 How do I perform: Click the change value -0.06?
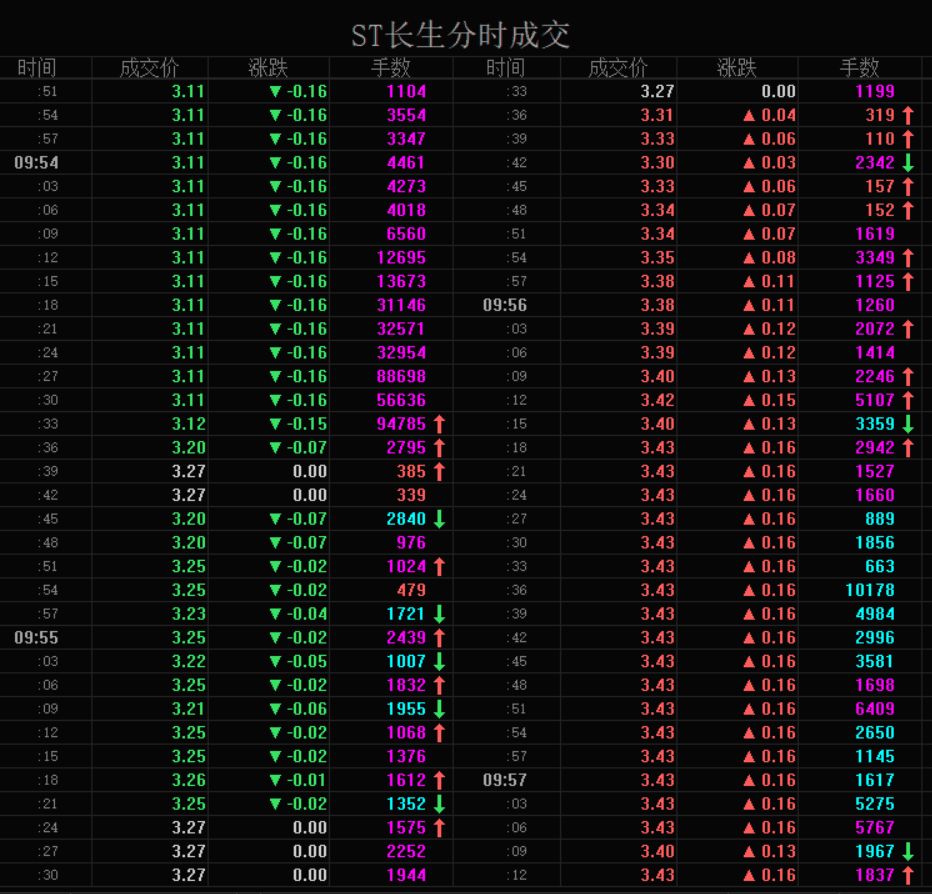click(x=307, y=709)
